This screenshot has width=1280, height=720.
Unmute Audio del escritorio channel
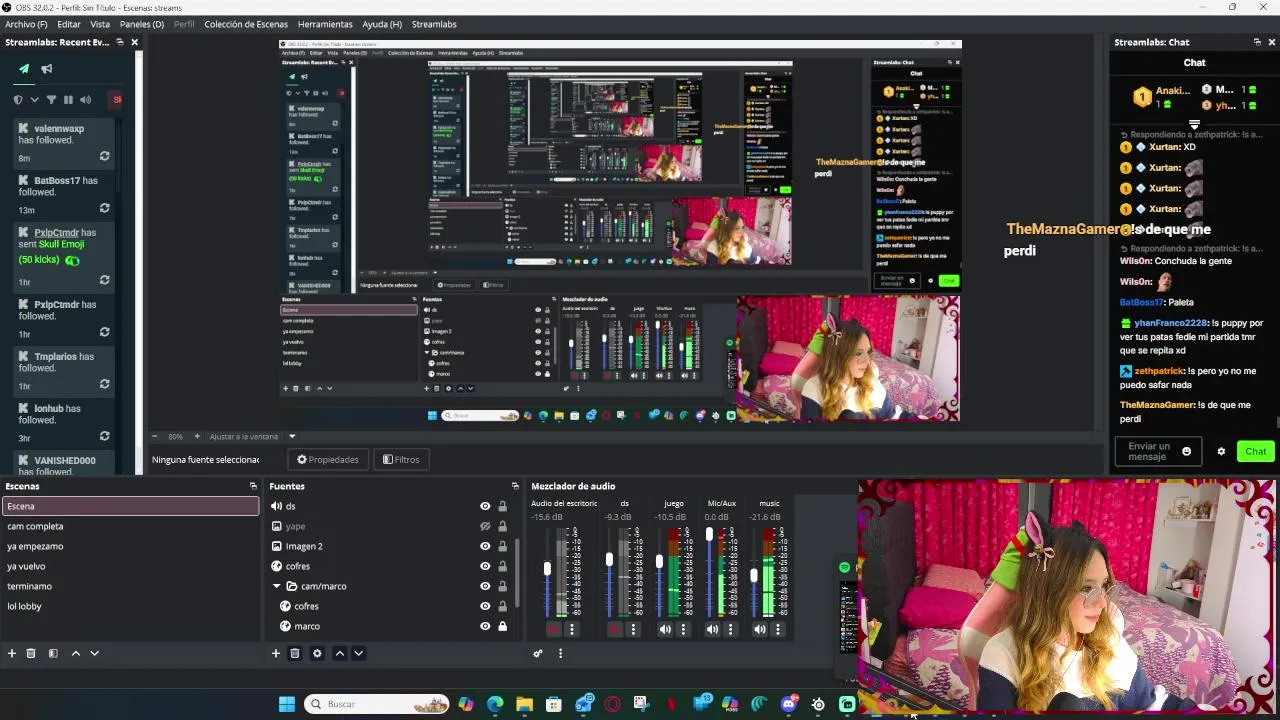tap(554, 629)
